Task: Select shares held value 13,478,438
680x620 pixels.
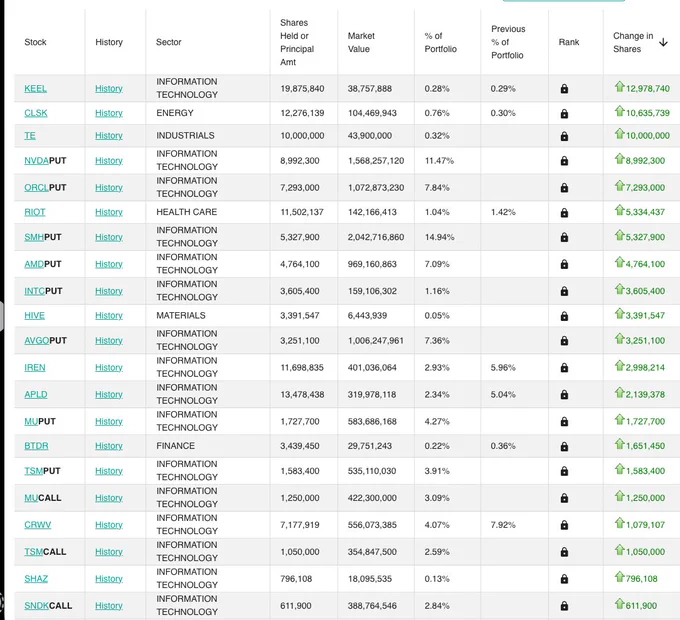Action: (302, 394)
